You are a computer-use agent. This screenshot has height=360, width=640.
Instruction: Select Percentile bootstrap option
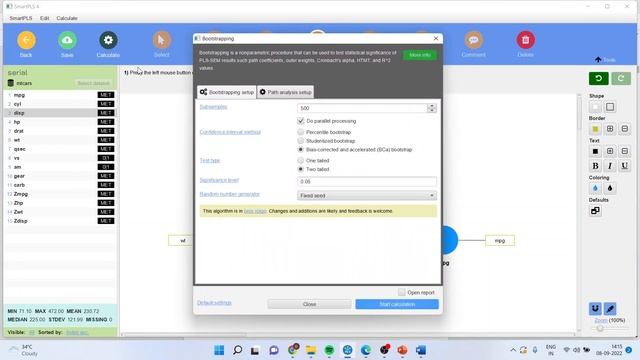[x=301, y=132]
